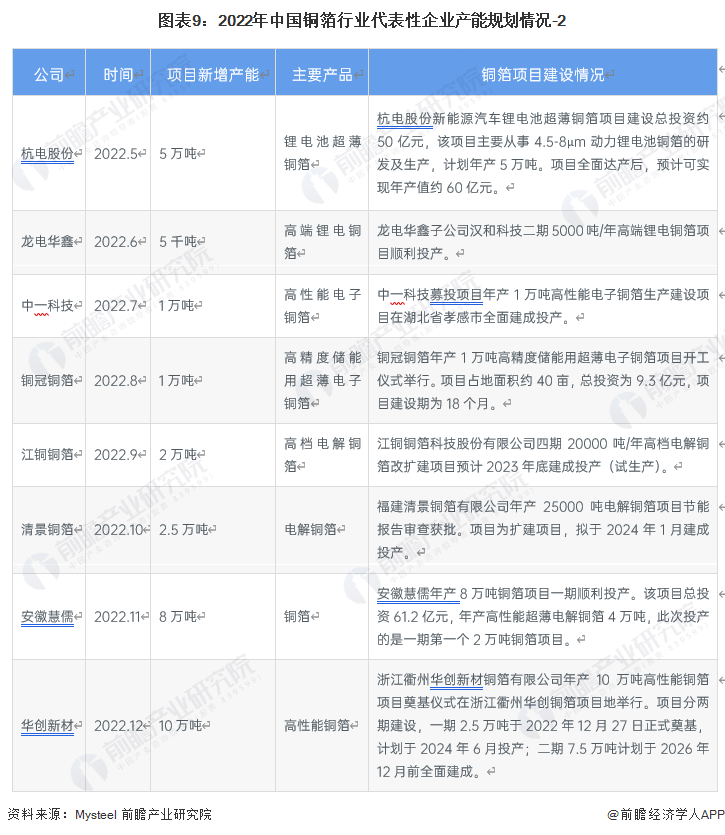Screen dimensions: 725x835
Task: Click description starting '江铜铜箔科技股份有限公司'
Action: pyautogui.click(x=543, y=455)
